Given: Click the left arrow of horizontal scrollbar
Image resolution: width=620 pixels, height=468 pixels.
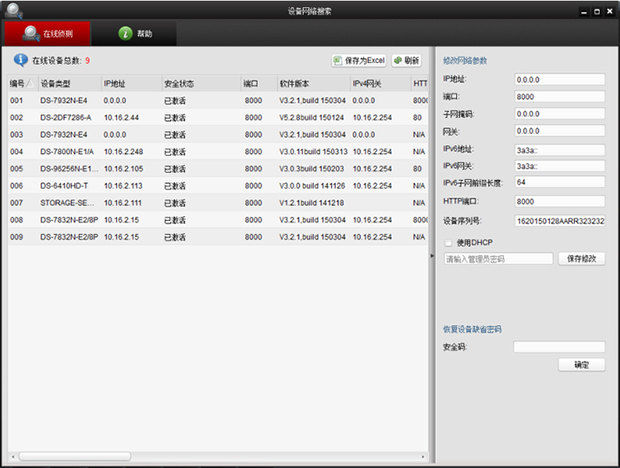Looking at the screenshot, I should click(x=13, y=457).
